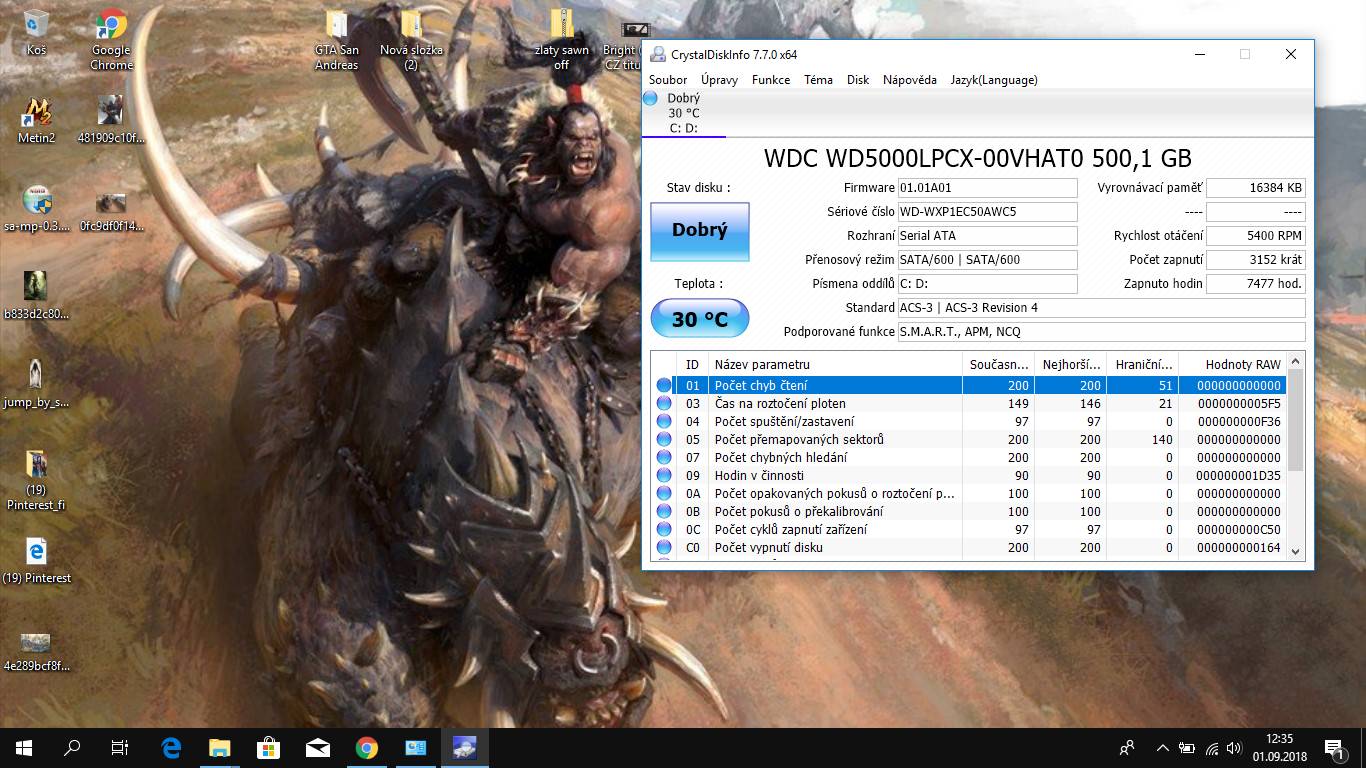
Task: Click status circle for row 0C
Action: (664, 529)
